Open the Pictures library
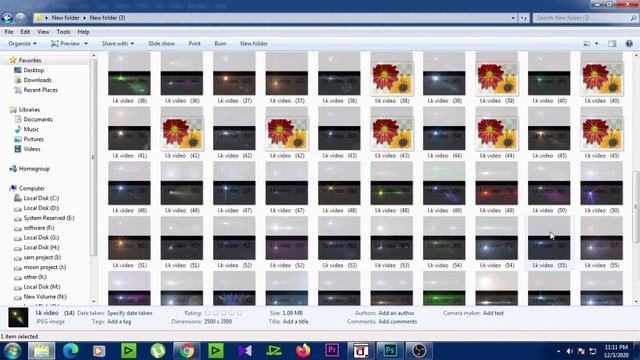Image resolution: width=640 pixels, height=360 pixels. tap(33, 139)
